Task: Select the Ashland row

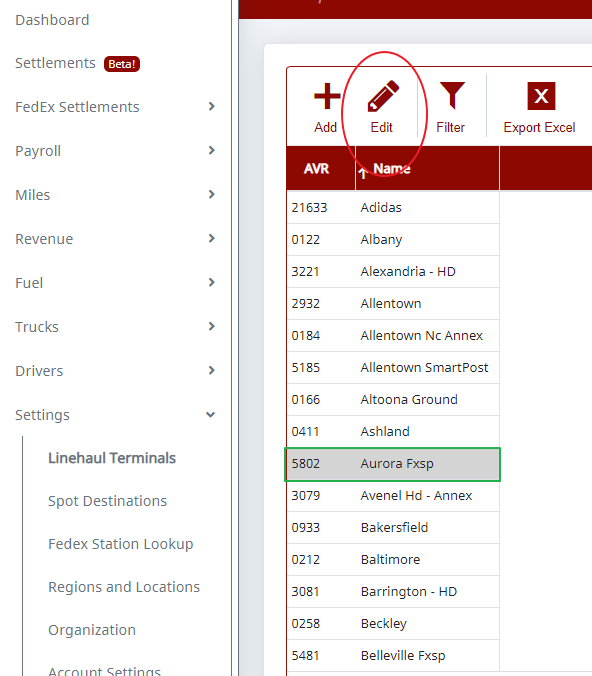Action: point(393,432)
